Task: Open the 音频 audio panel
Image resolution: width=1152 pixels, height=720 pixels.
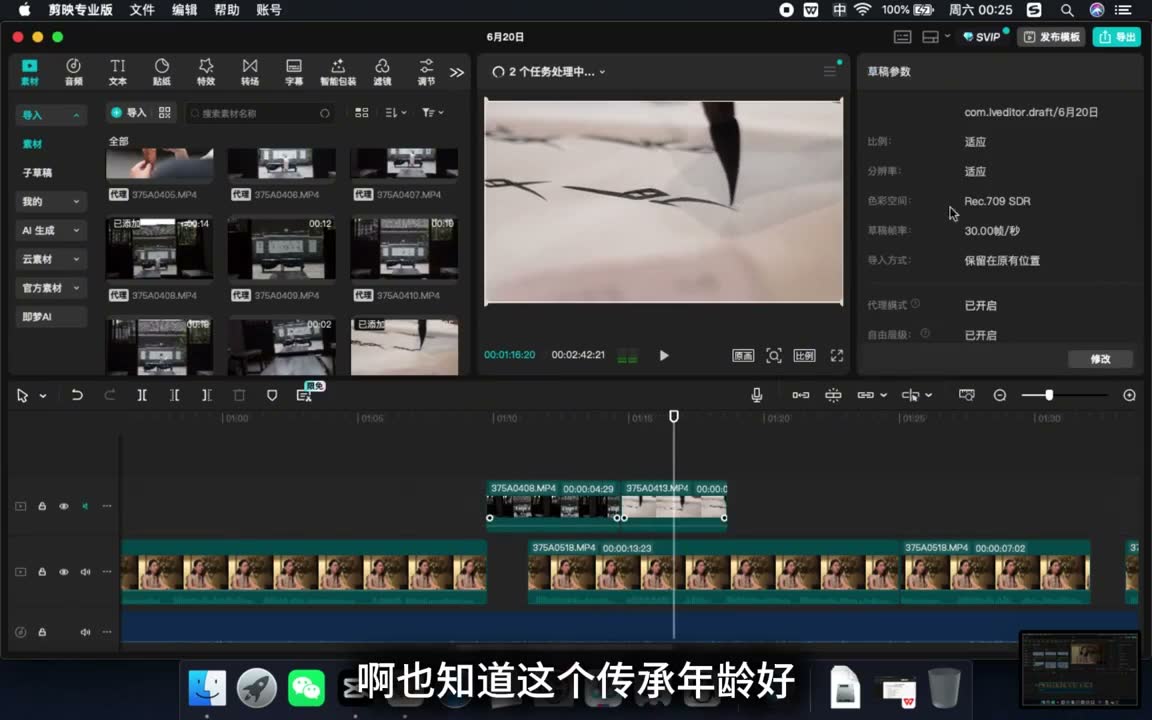Action: tap(73, 72)
